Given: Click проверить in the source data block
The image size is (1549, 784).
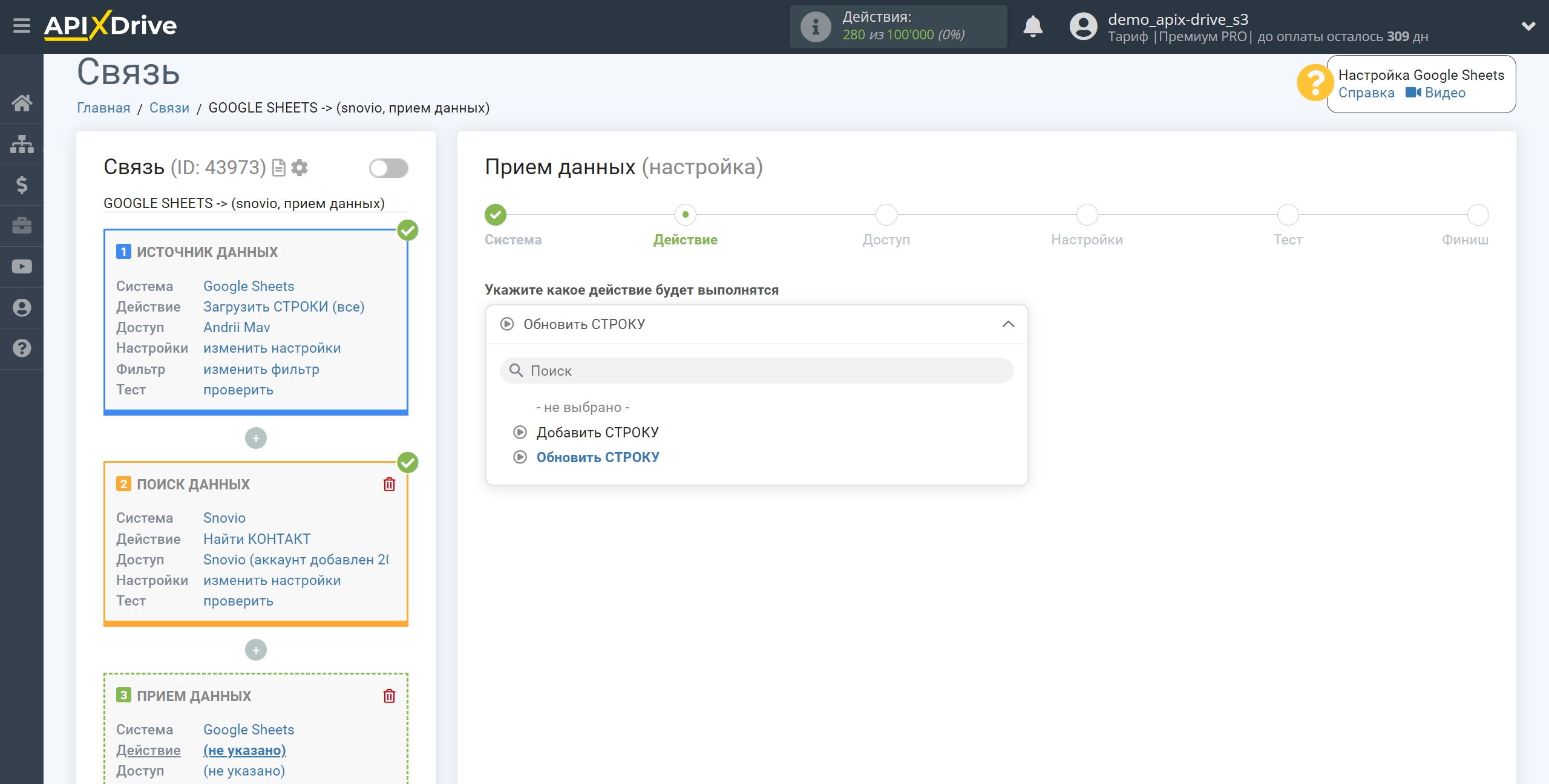Looking at the screenshot, I should point(238,390).
